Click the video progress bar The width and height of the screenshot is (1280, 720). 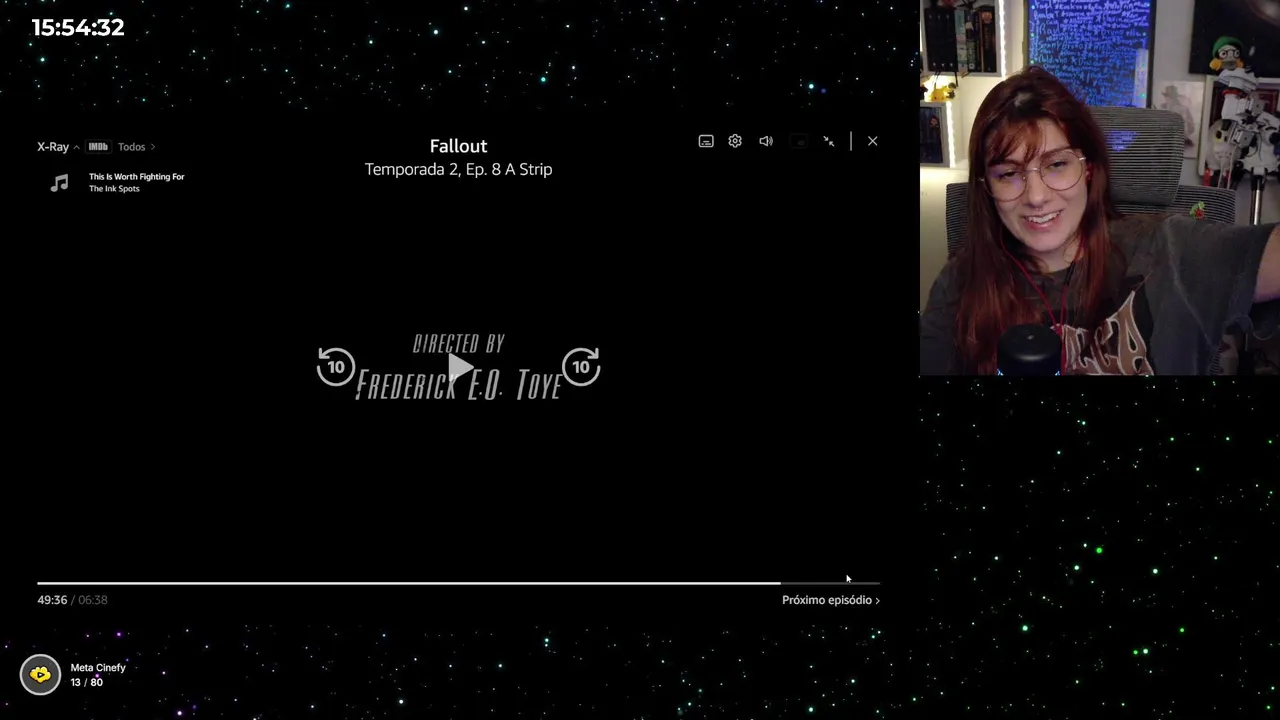(458, 582)
